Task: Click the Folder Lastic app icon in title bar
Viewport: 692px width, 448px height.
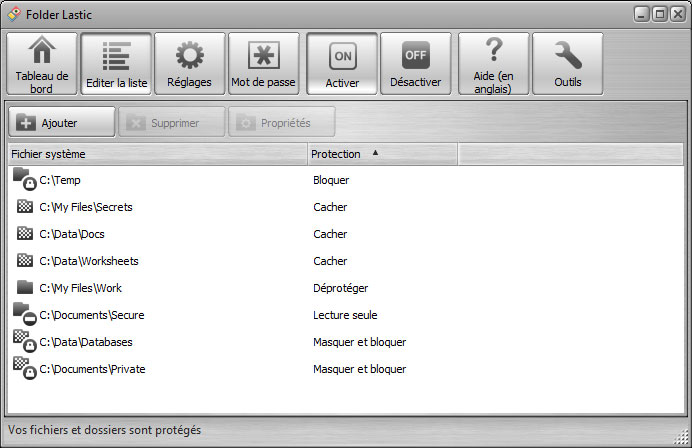Action: 14,14
